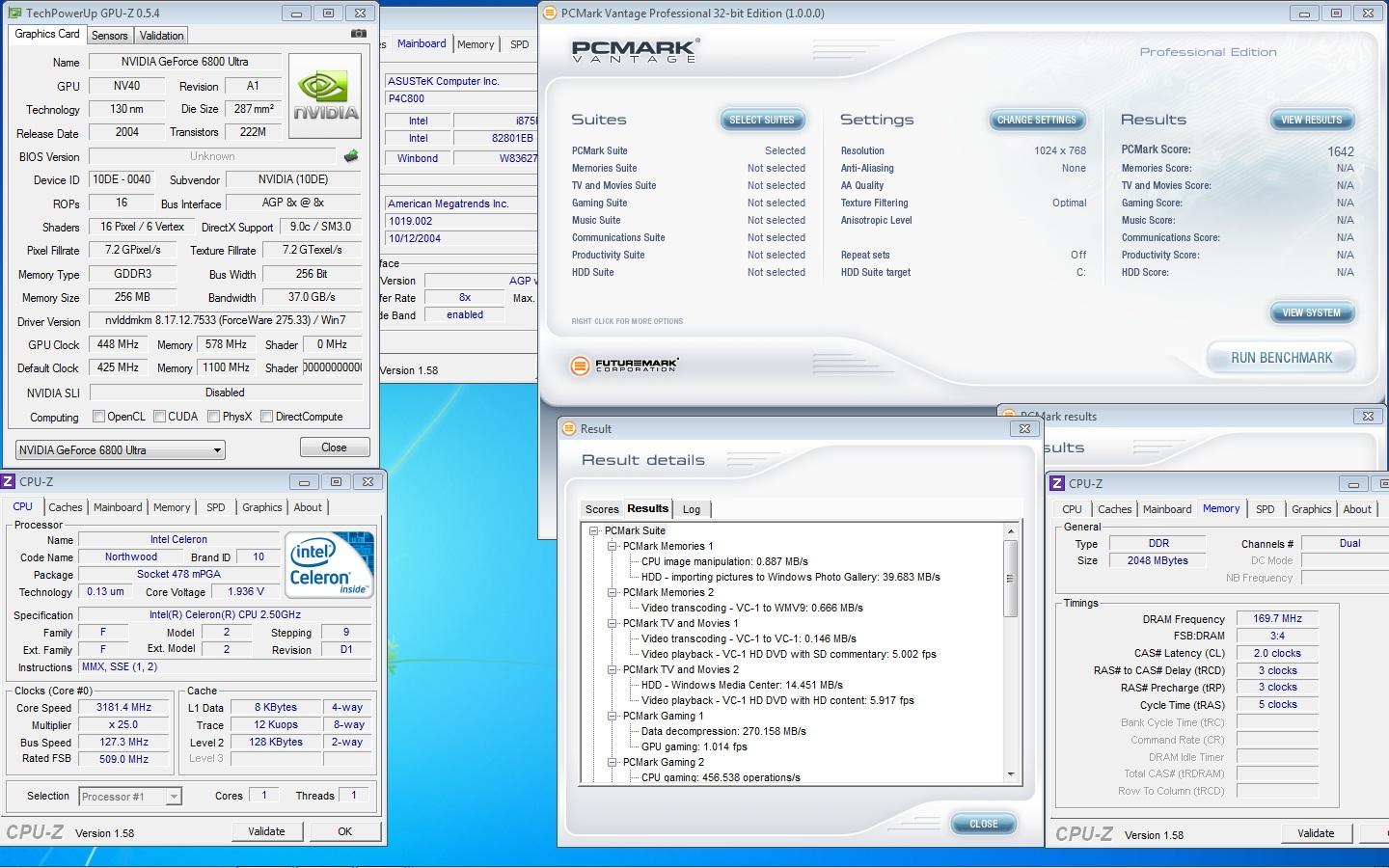Click the View Results button
This screenshot has height=868, width=1389.
pyautogui.click(x=1312, y=120)
